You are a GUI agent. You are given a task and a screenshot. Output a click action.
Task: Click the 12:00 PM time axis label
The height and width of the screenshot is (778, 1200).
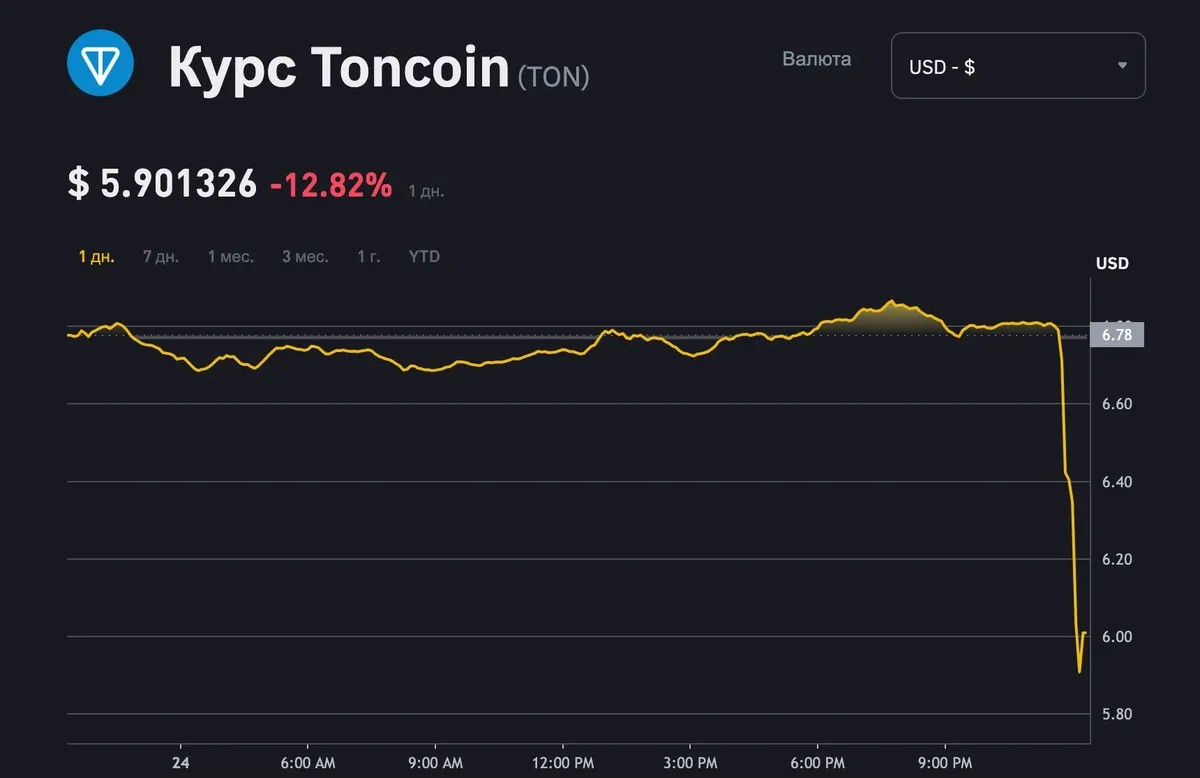(x=562, y=763)
